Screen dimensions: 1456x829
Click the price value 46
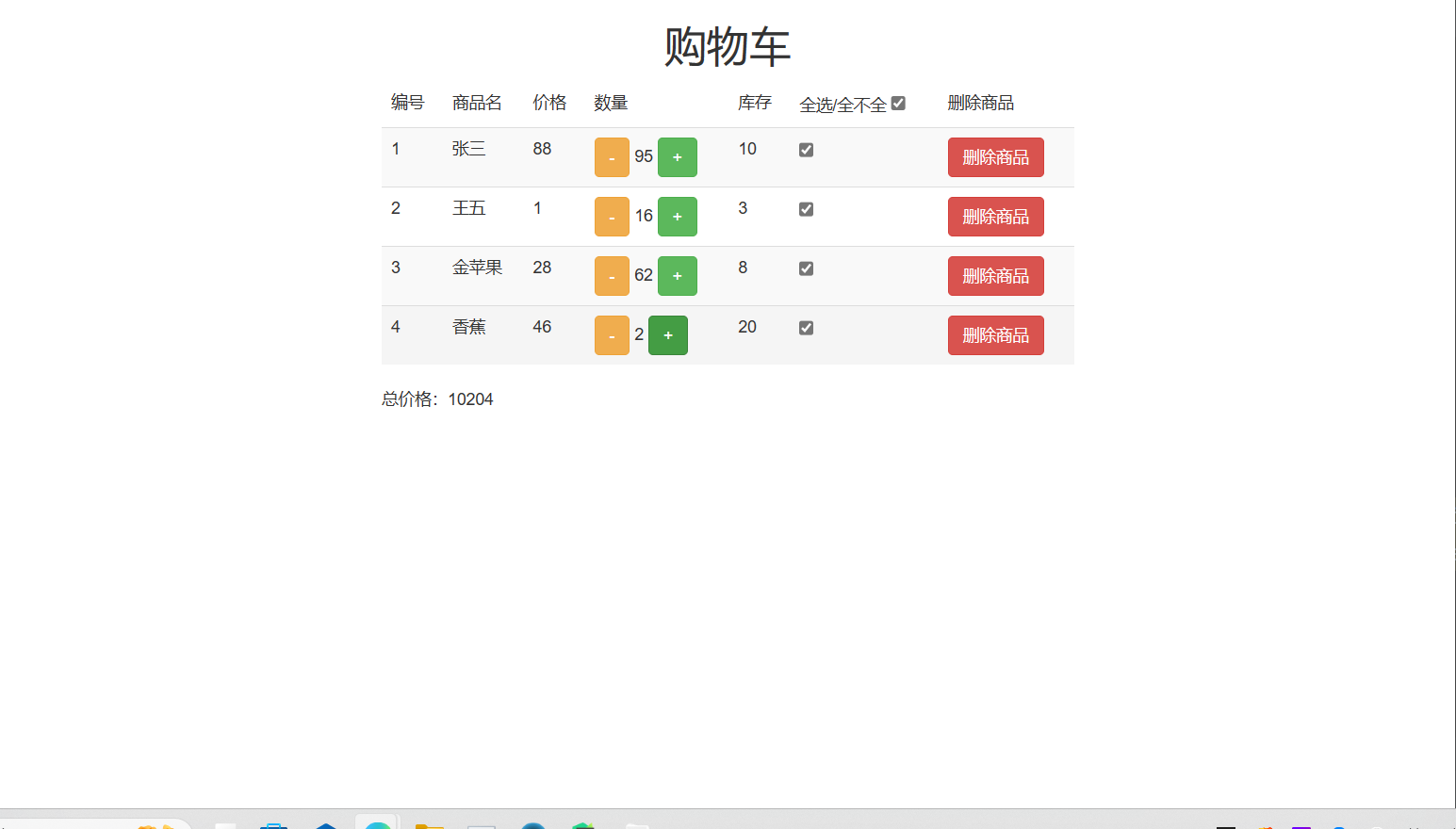tap(542, 327)
